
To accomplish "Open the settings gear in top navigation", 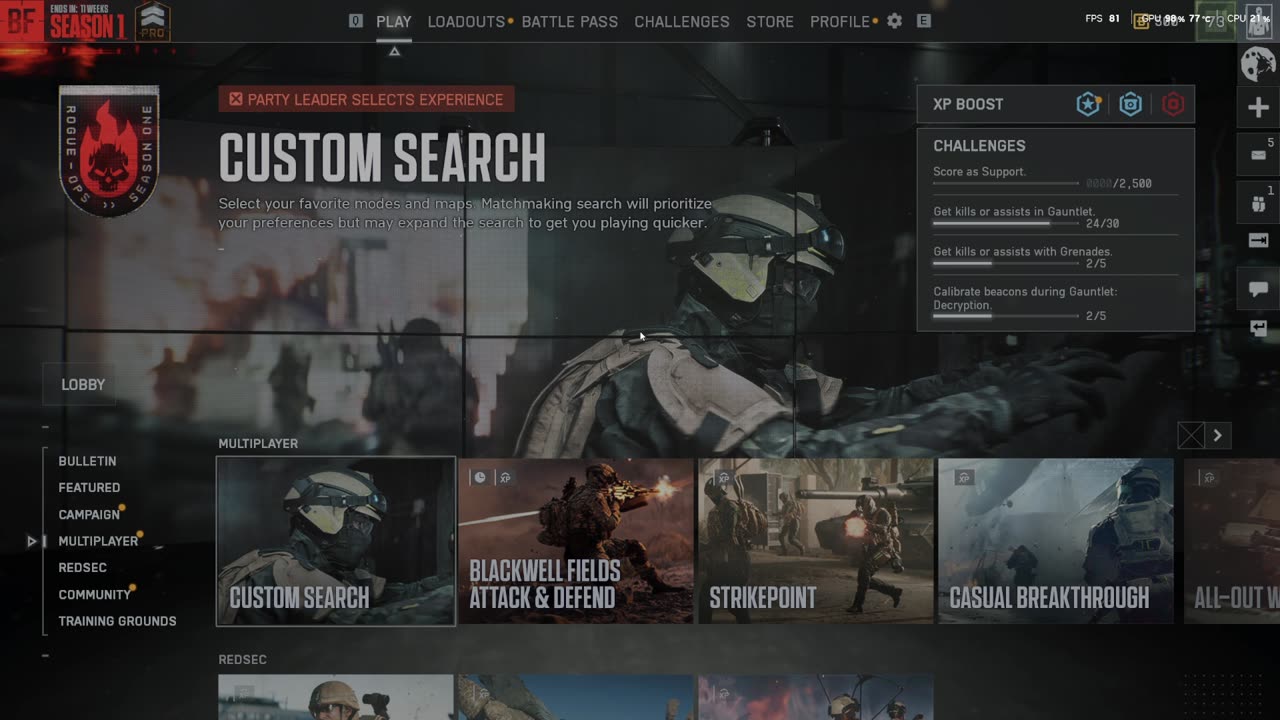I will 894,21.
